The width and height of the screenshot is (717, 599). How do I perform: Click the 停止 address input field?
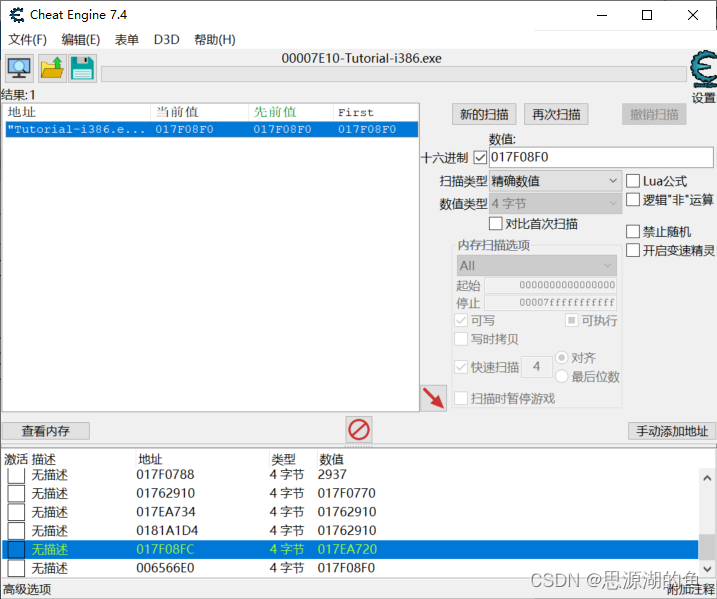click(x=551, y=303)
